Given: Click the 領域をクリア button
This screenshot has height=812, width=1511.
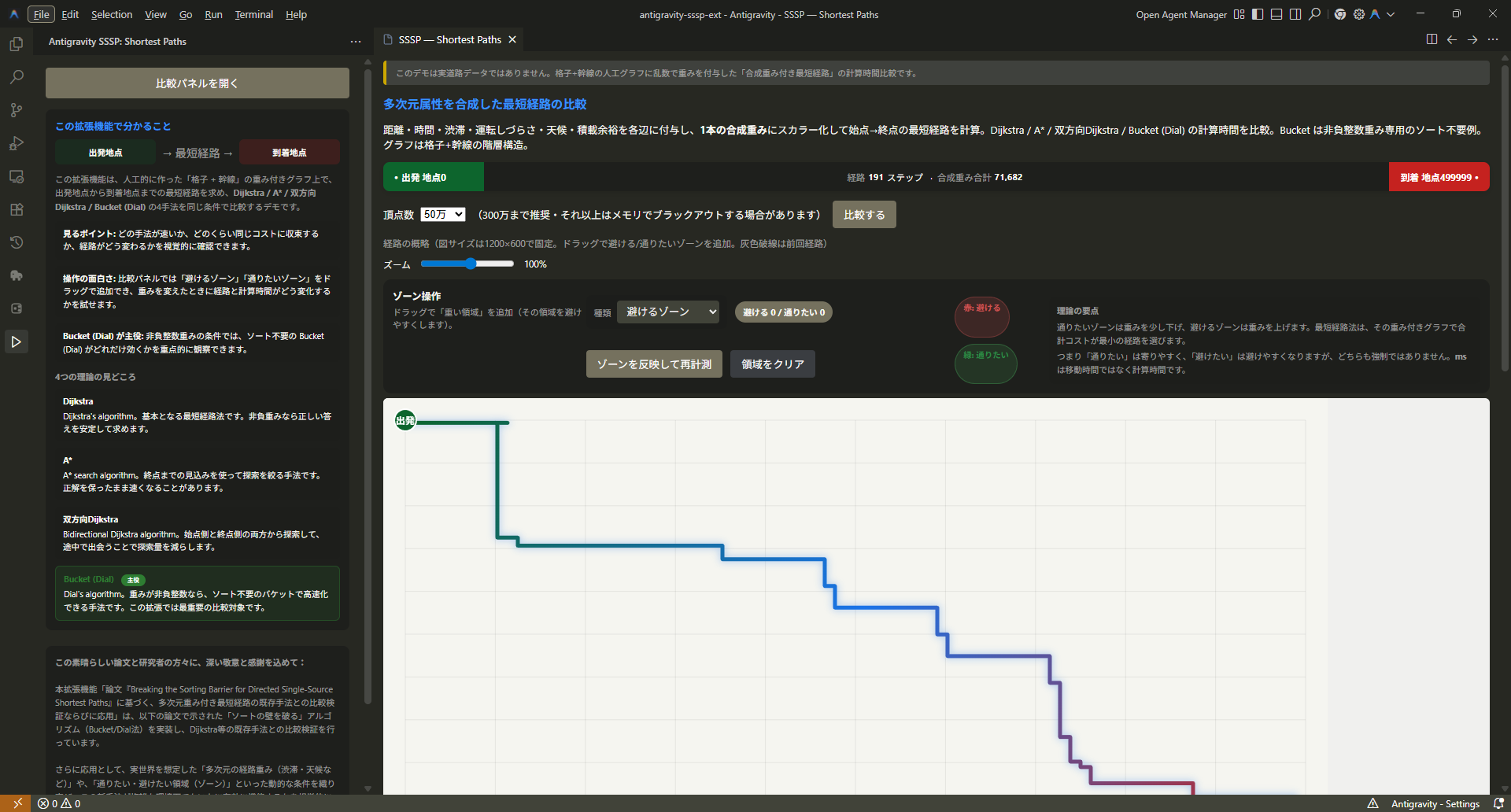Looking at the screenshot, I should coord(772,364).
